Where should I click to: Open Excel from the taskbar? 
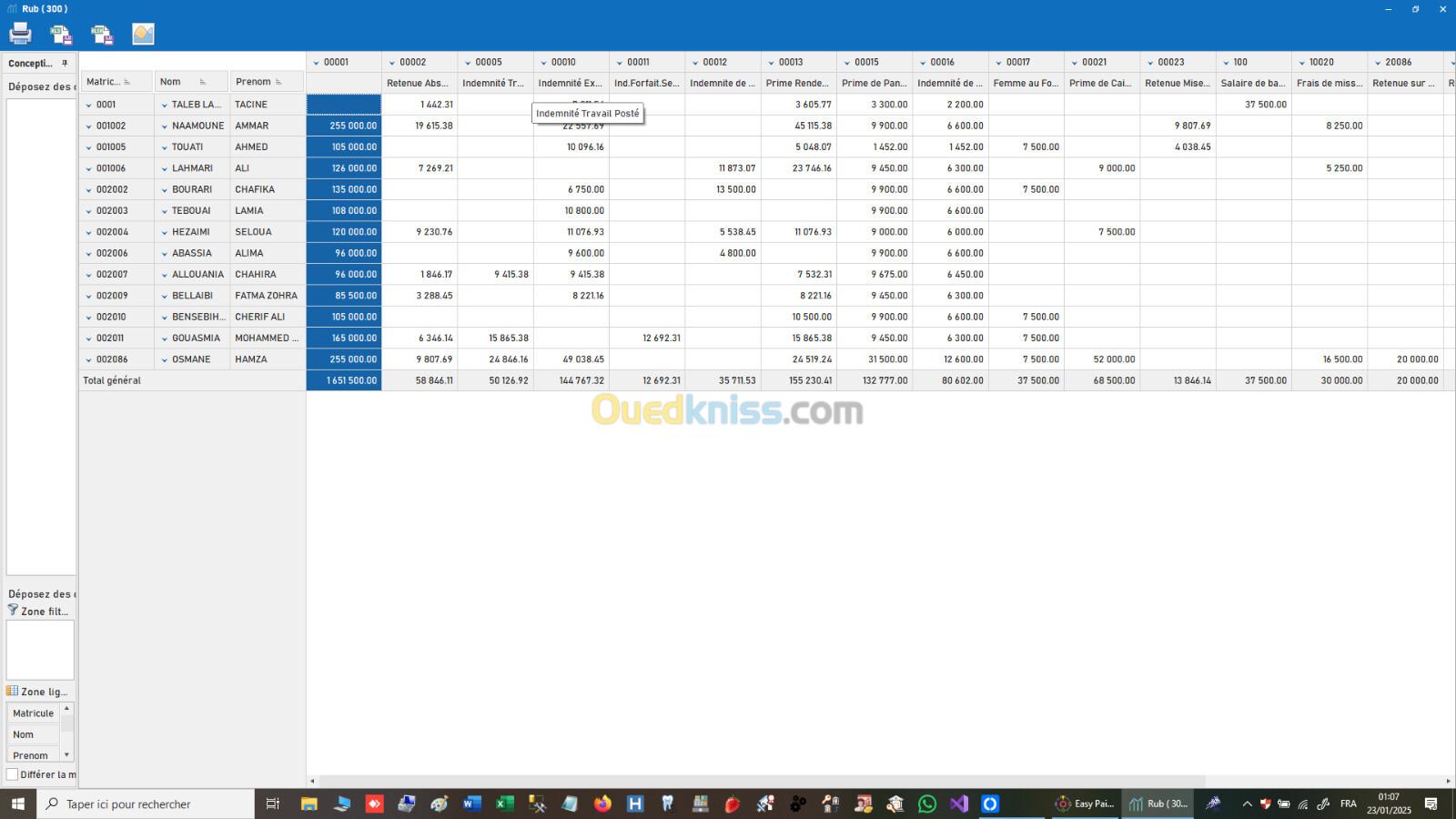click(504, 804)
